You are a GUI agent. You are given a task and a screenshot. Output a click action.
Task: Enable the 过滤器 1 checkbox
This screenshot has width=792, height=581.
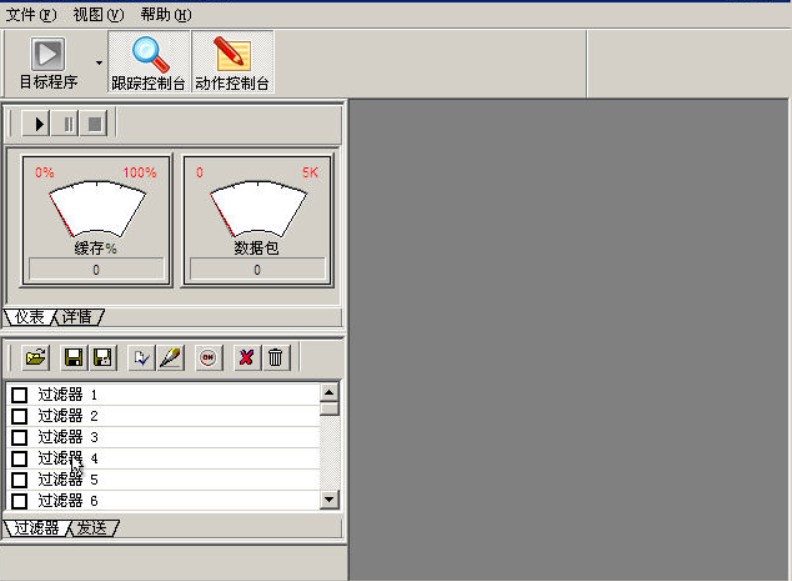click(x=19, y=395)
